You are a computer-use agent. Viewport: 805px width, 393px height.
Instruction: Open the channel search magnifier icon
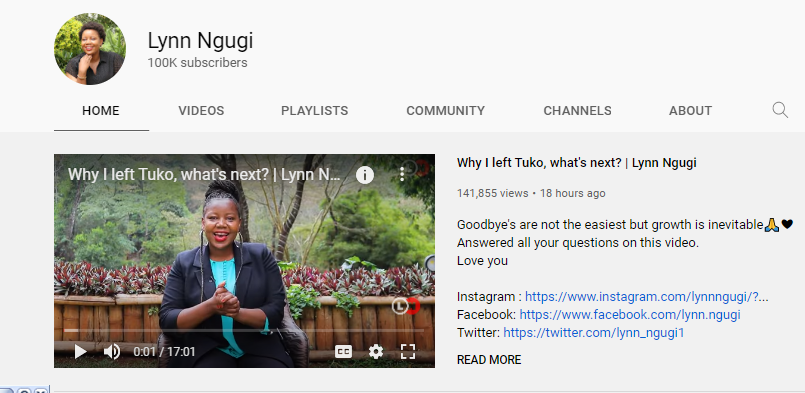coord(780,110)
